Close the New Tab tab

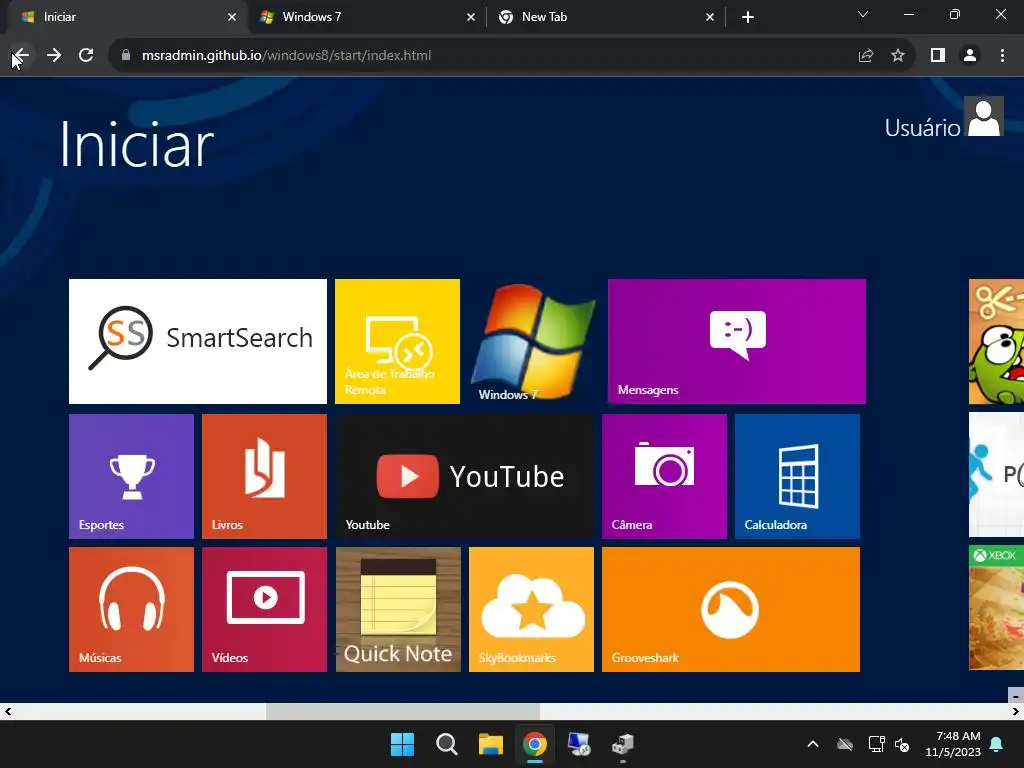pos(710,17)
